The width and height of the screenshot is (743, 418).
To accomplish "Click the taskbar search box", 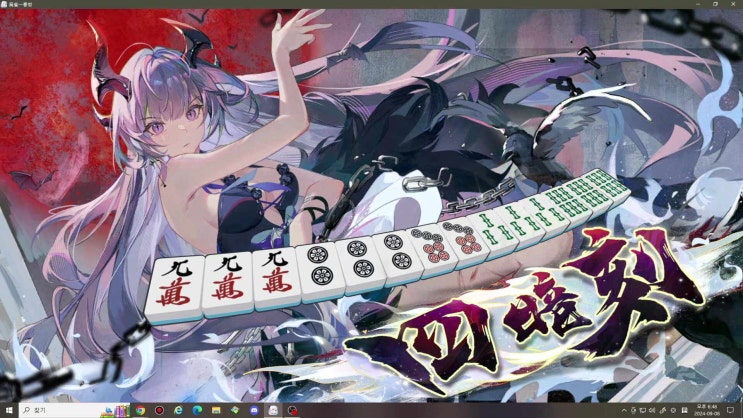I will point(60,410).
